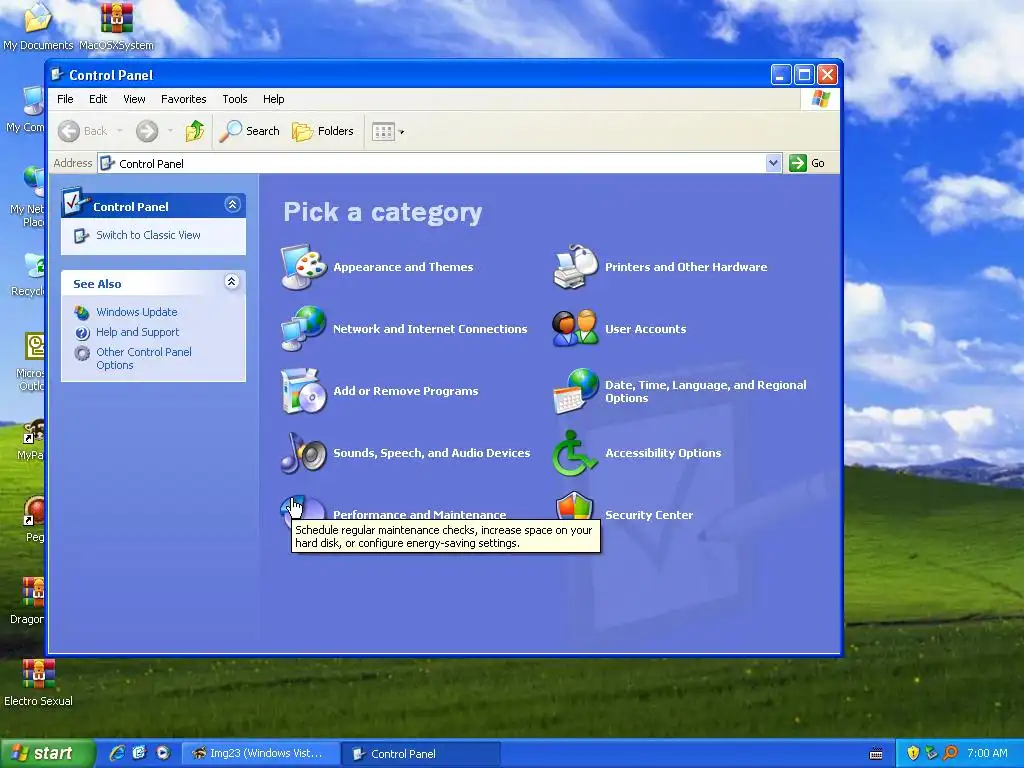Open the Edit menu
Screen dimensions: 1024x768
(x=98, y=99)
